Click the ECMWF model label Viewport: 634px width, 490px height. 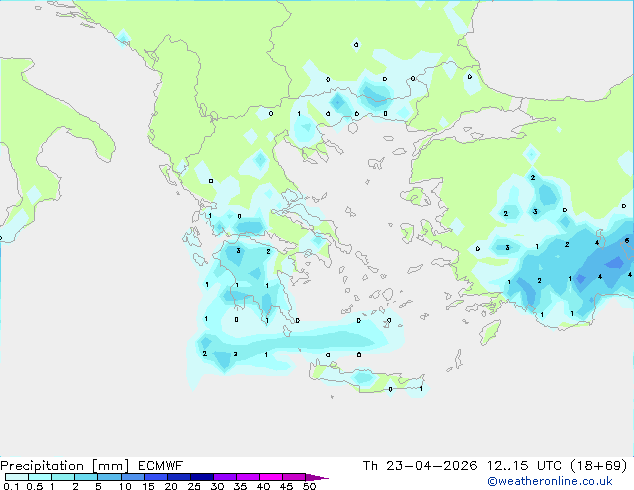161,466
